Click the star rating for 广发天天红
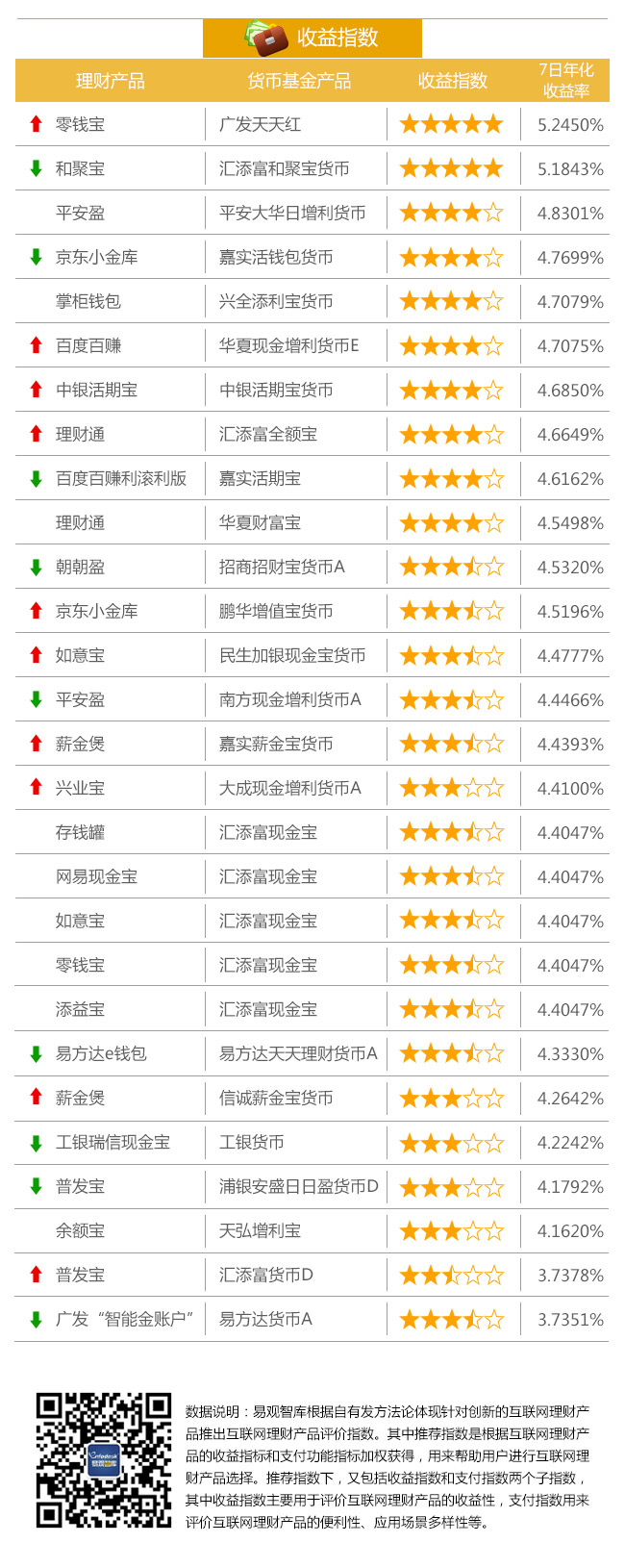 click(452, 124)
